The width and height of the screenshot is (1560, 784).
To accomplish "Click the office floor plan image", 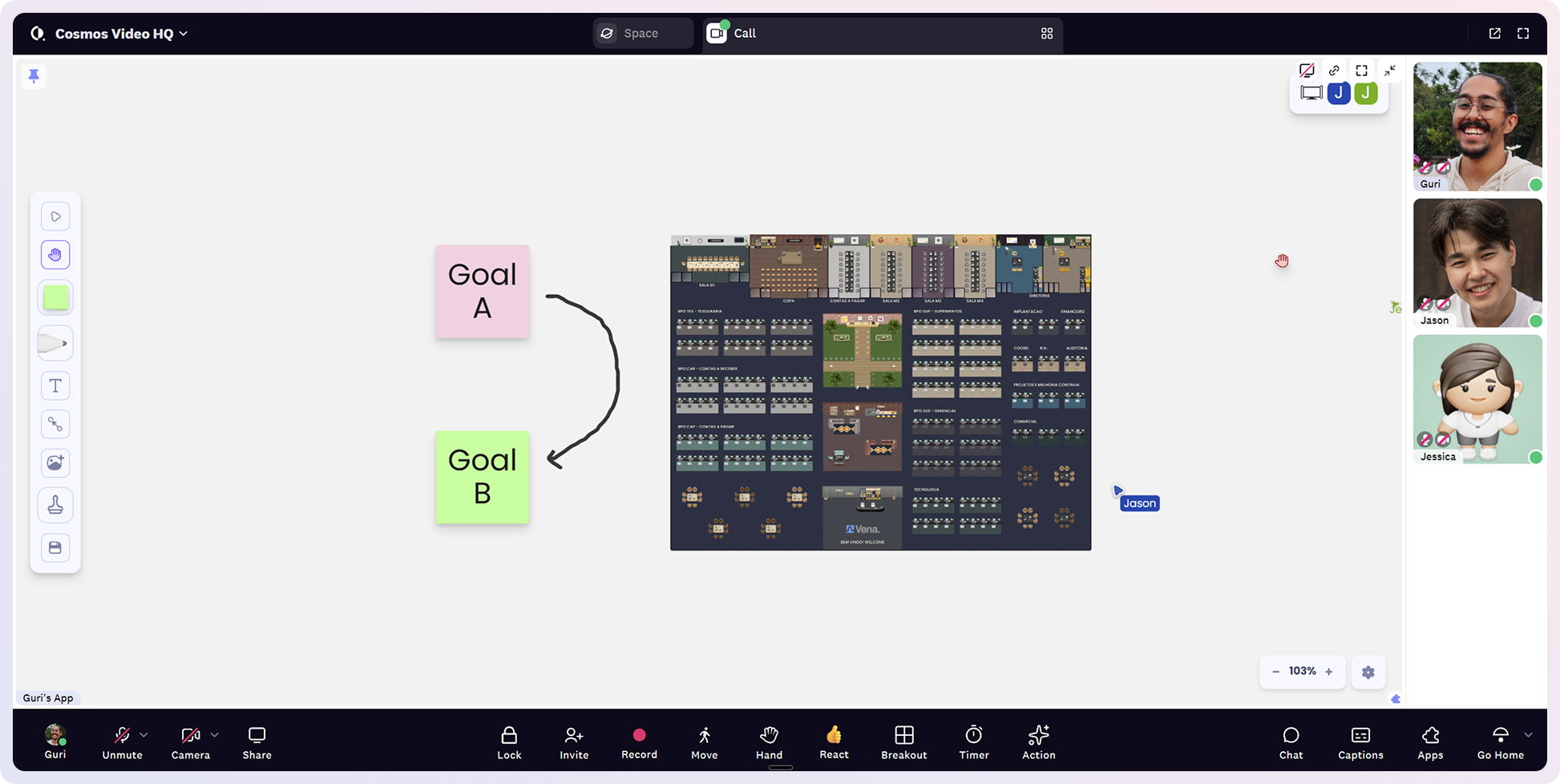I will pyautogui.click(x=880, y=392).
